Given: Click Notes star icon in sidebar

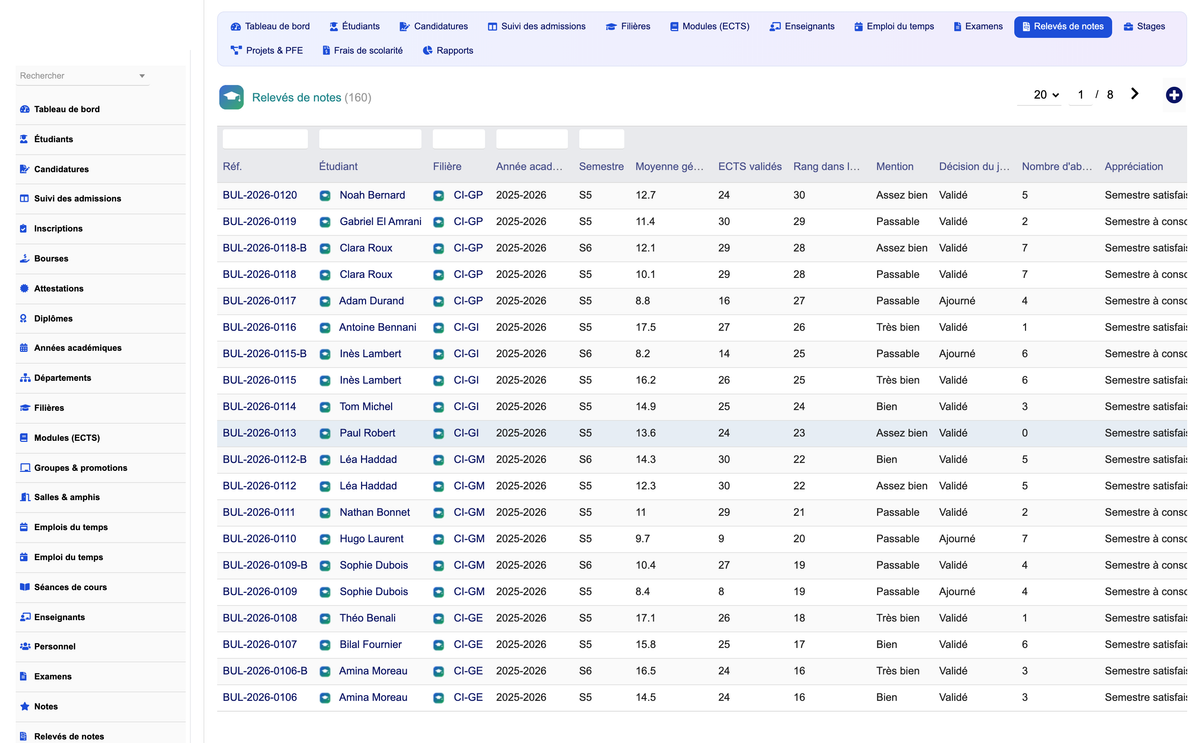Looking at the screenshot, I should pos(25,706).
